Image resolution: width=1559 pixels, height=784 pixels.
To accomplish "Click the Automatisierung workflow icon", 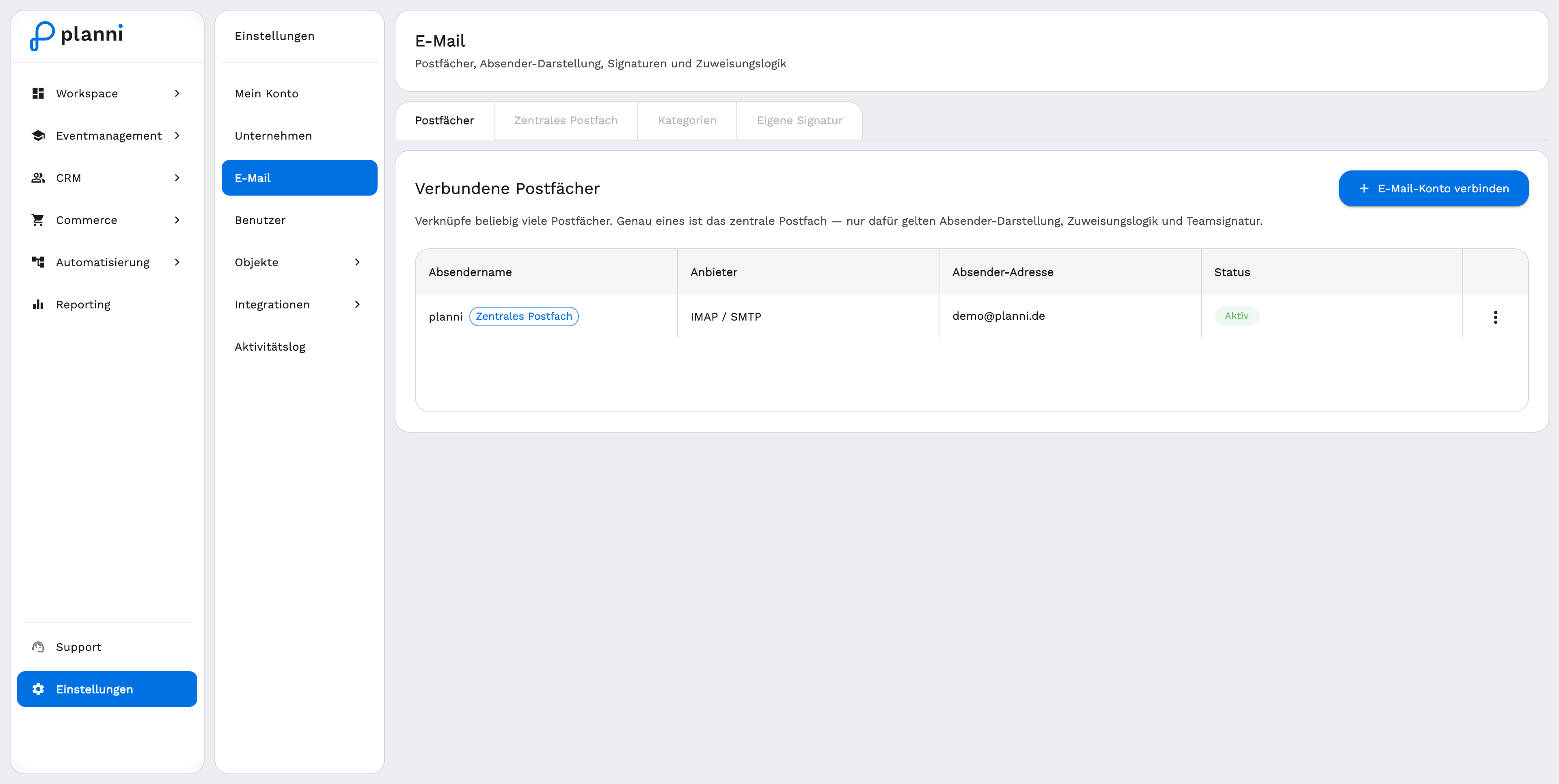I will (x=38, y=262).
